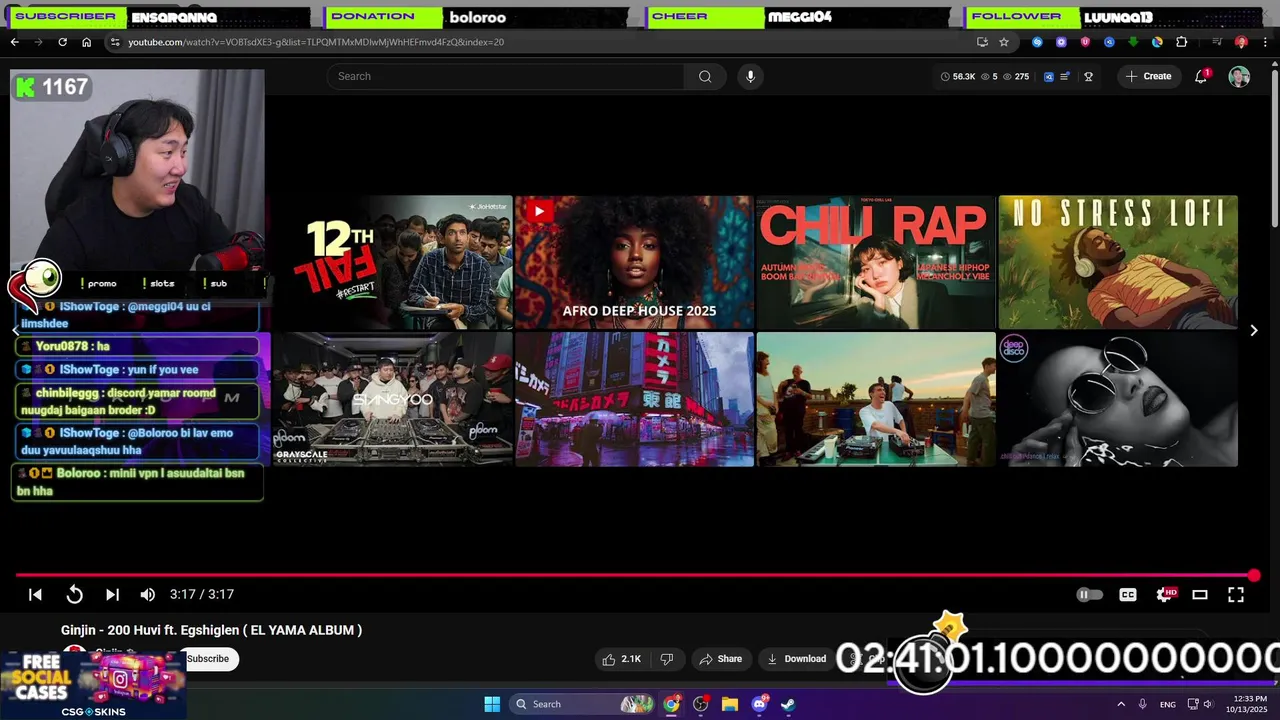Open the Sangyoo DJ set thumbnail
1280x720 pixels.
click(392, 399)
